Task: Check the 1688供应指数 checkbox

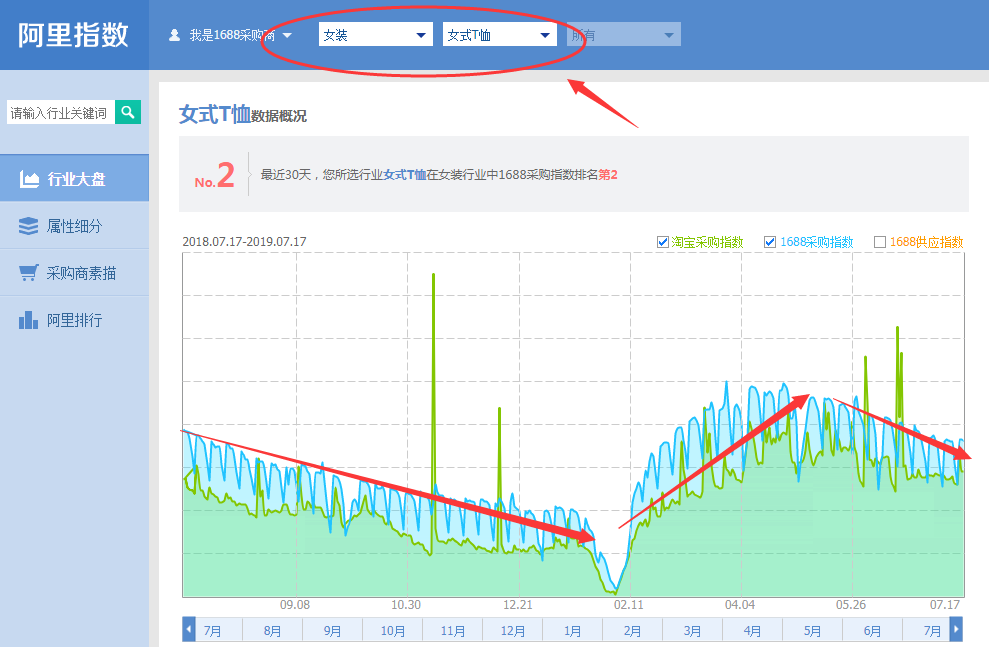Action: click(880, 242)
